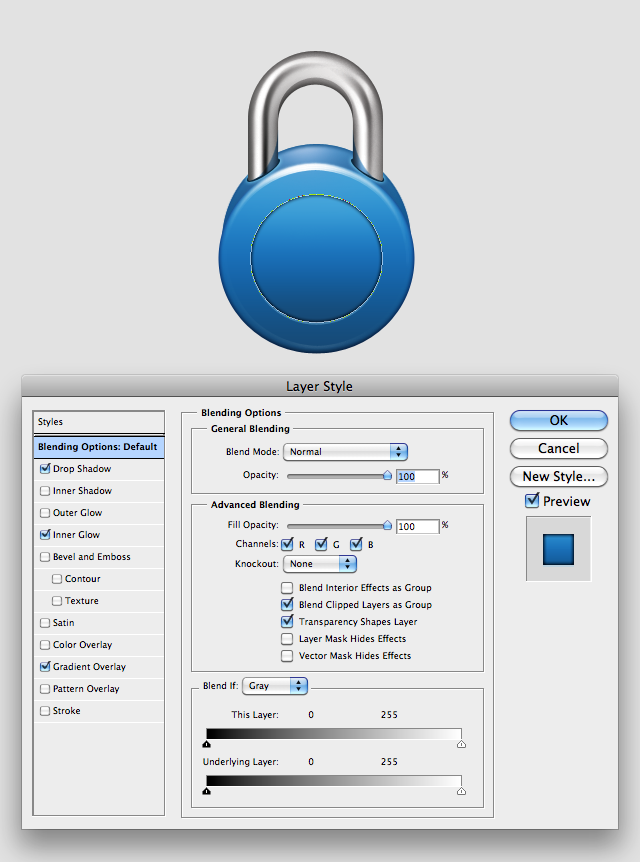Toggle the Gradient Overlay checkbox
This screenshot has width=640, height=862.
pyautogui.click(x=45, y=666)
